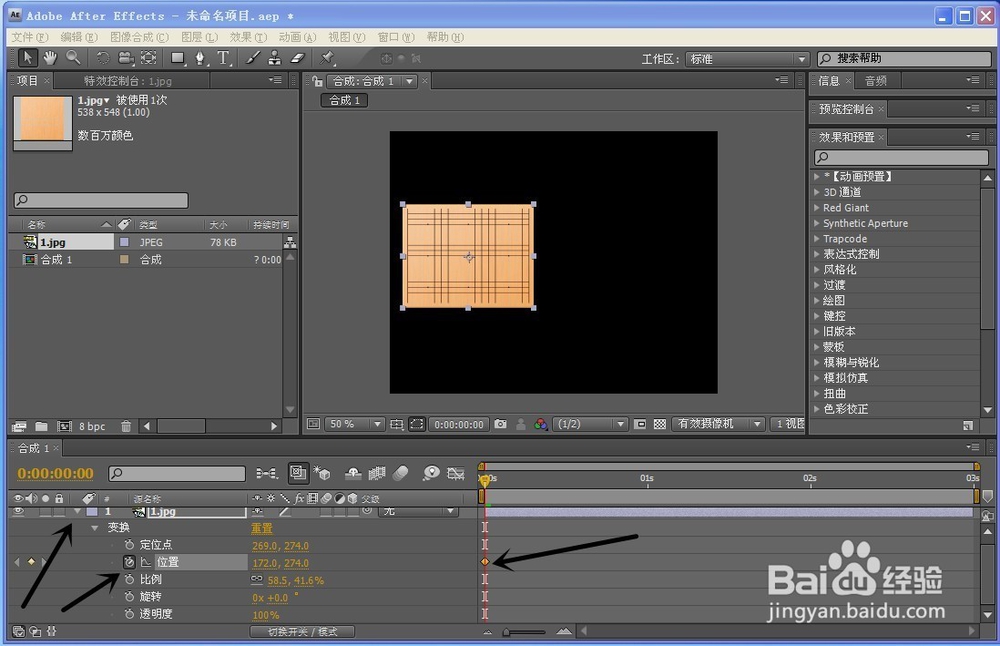Take a snapshot with the camera icon

pos(500,424)
